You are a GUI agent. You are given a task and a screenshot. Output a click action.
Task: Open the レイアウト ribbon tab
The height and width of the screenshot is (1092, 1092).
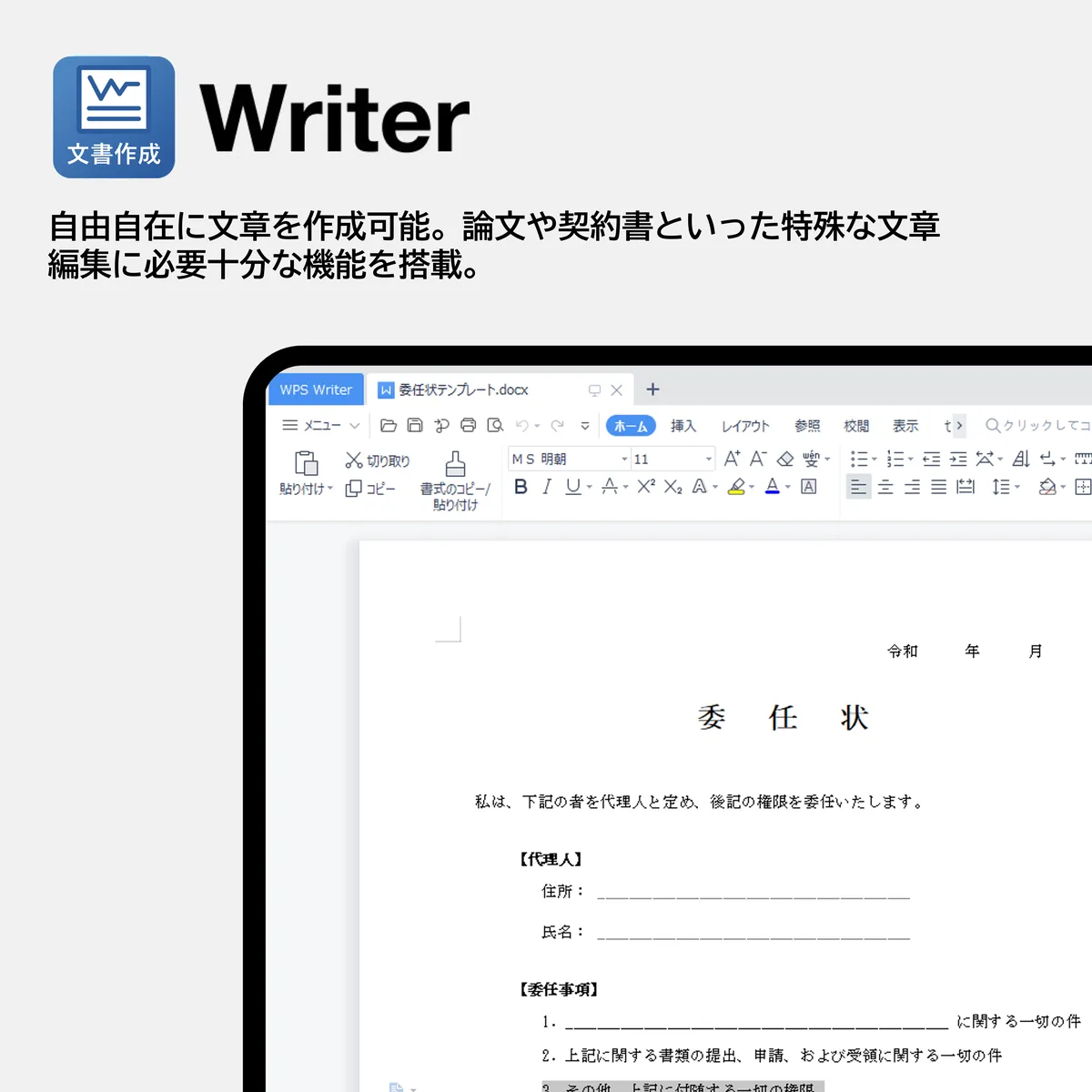pyautogui.click(x=745, y=426)
